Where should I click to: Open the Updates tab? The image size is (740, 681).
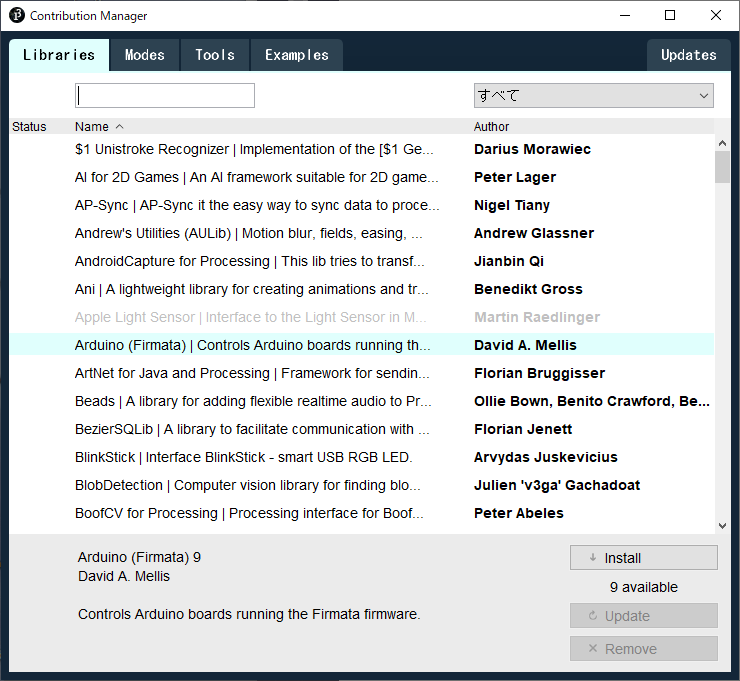[x=688, y=55]
